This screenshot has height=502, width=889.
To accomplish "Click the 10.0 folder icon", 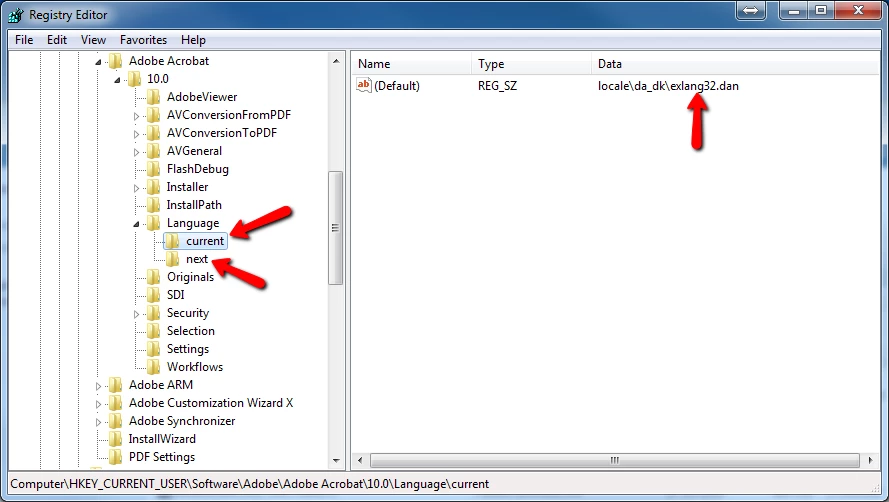I will (x=134, y=79).
